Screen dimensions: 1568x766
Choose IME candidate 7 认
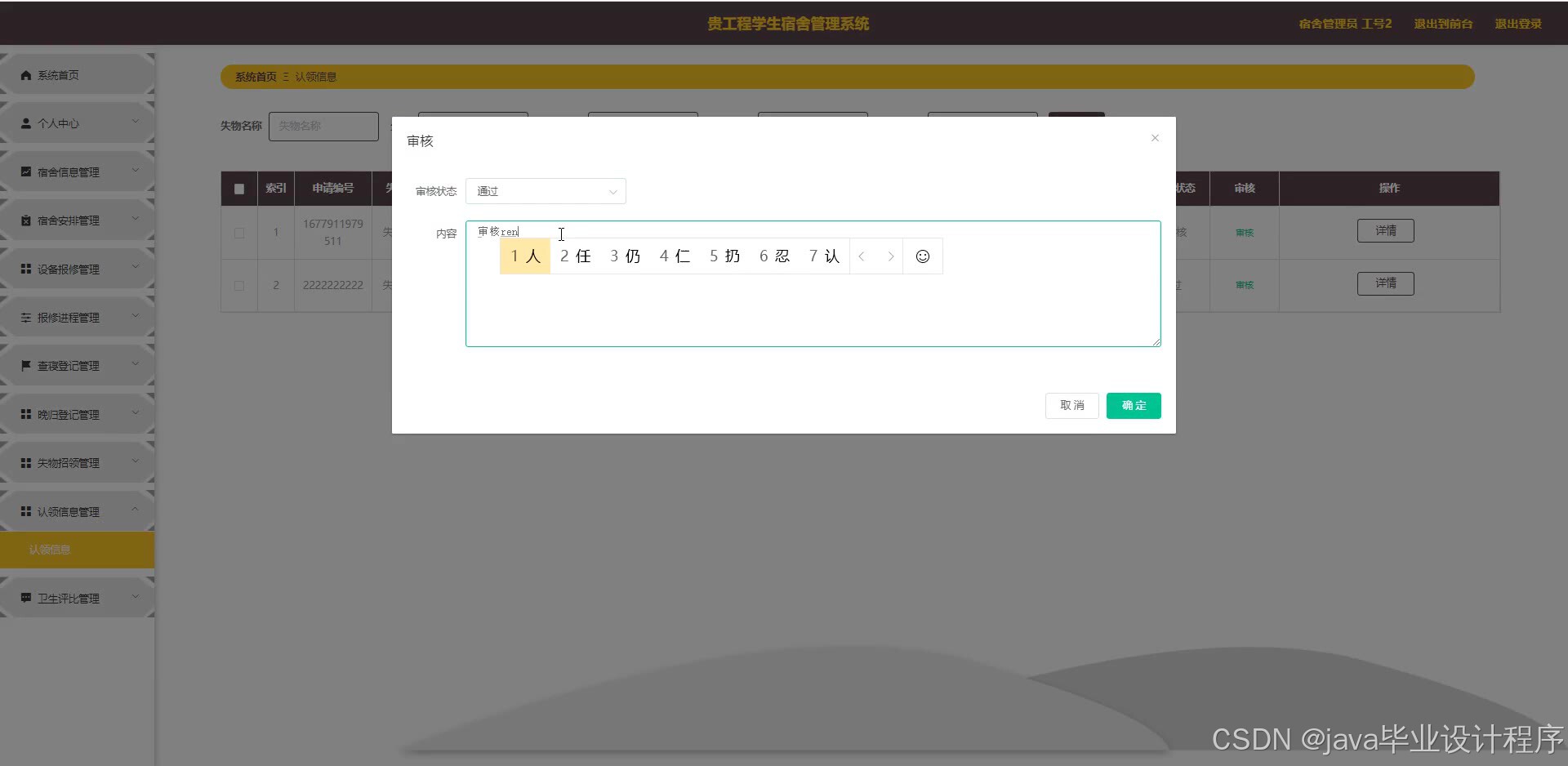tap(824, 256)
